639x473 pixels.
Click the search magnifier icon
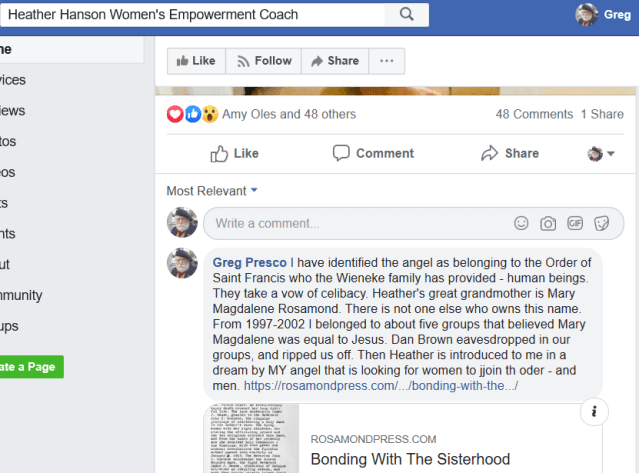(x=406, y=14)
